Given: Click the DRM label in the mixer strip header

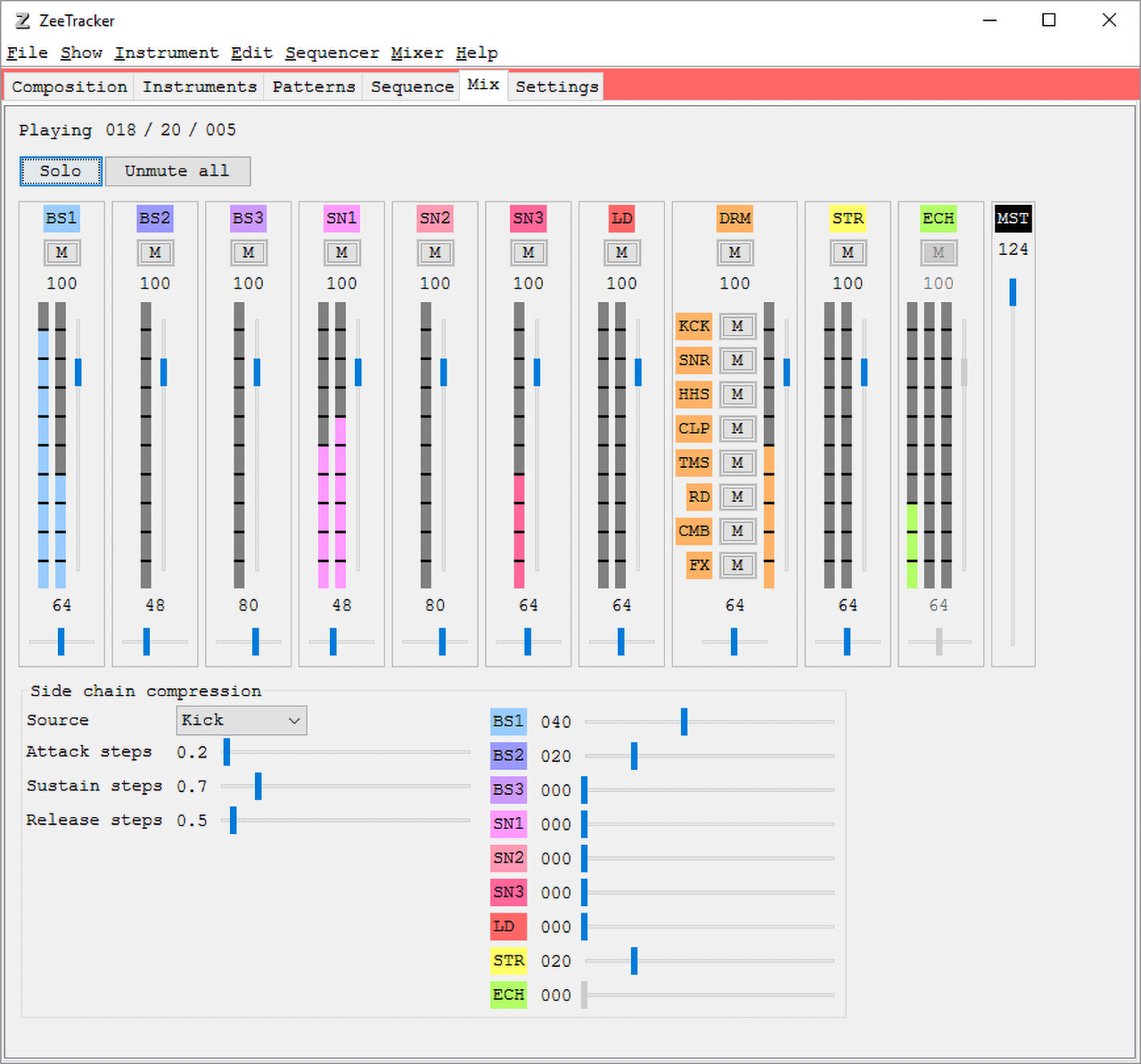Looking at the screenshot, I should pos(735,218).
